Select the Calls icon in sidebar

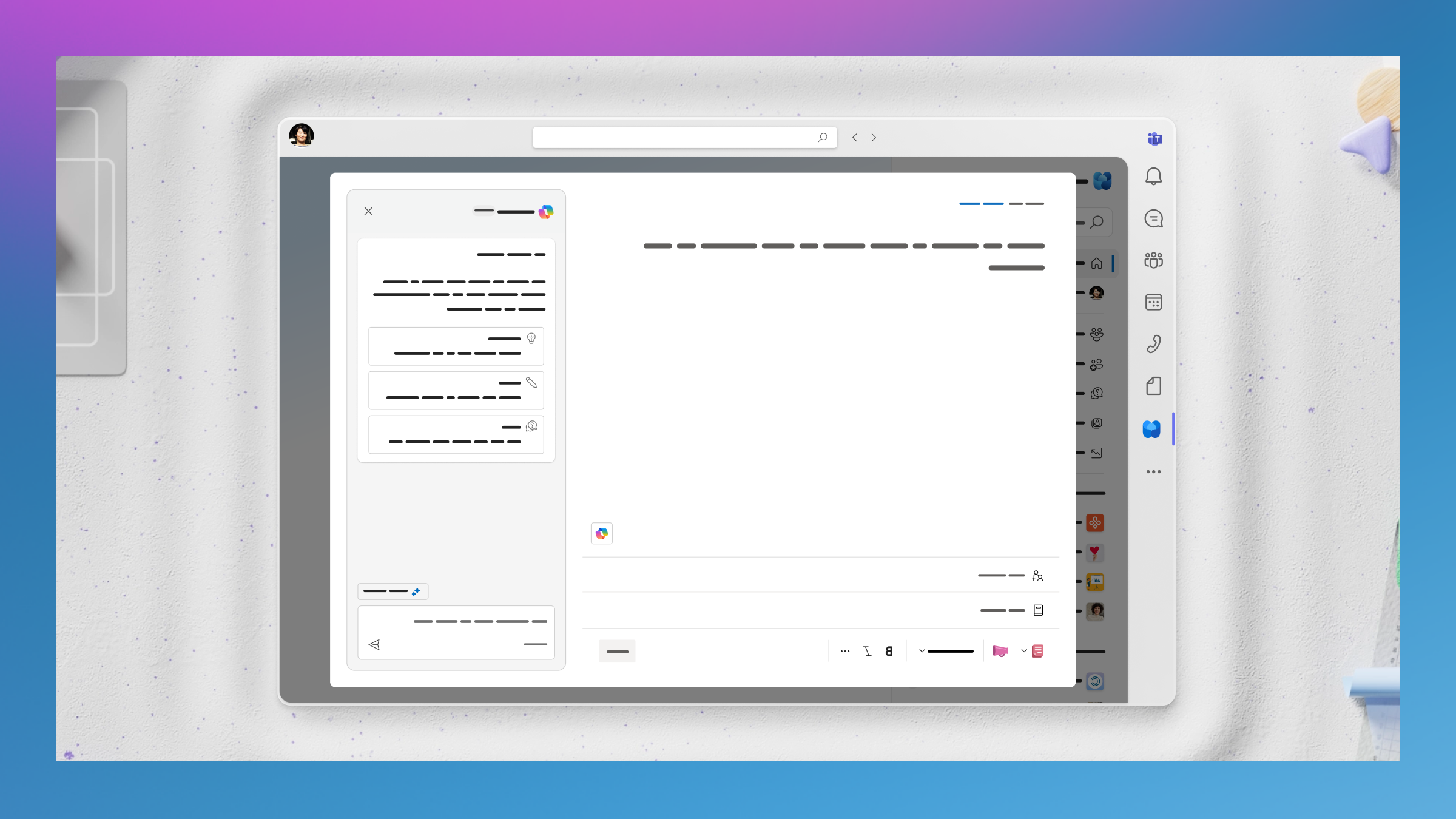point(1153,344)
